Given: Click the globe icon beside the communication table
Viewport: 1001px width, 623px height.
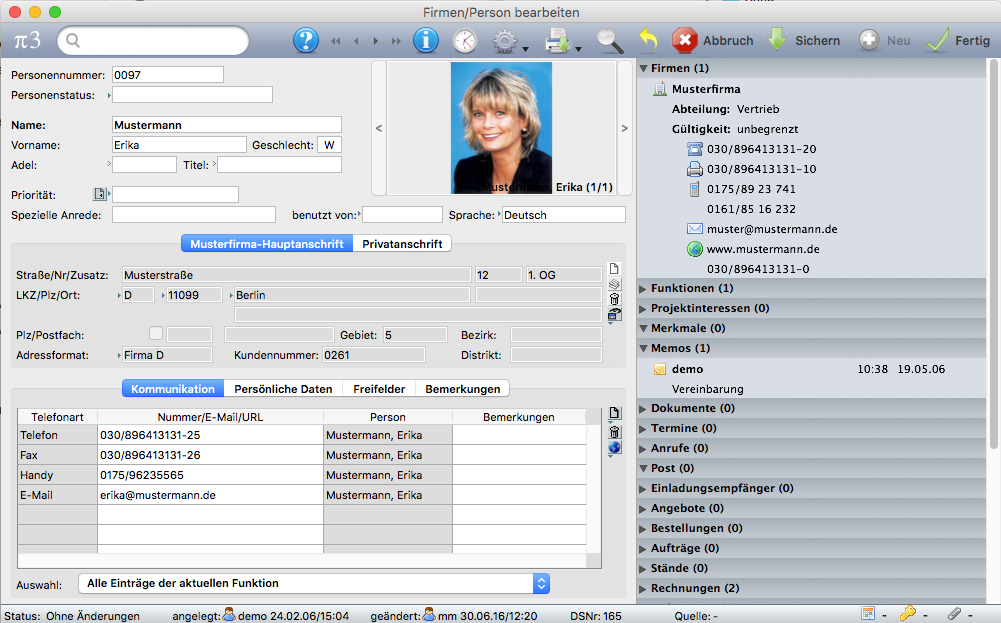Looking at the screenshot, I should coord(614,447).
